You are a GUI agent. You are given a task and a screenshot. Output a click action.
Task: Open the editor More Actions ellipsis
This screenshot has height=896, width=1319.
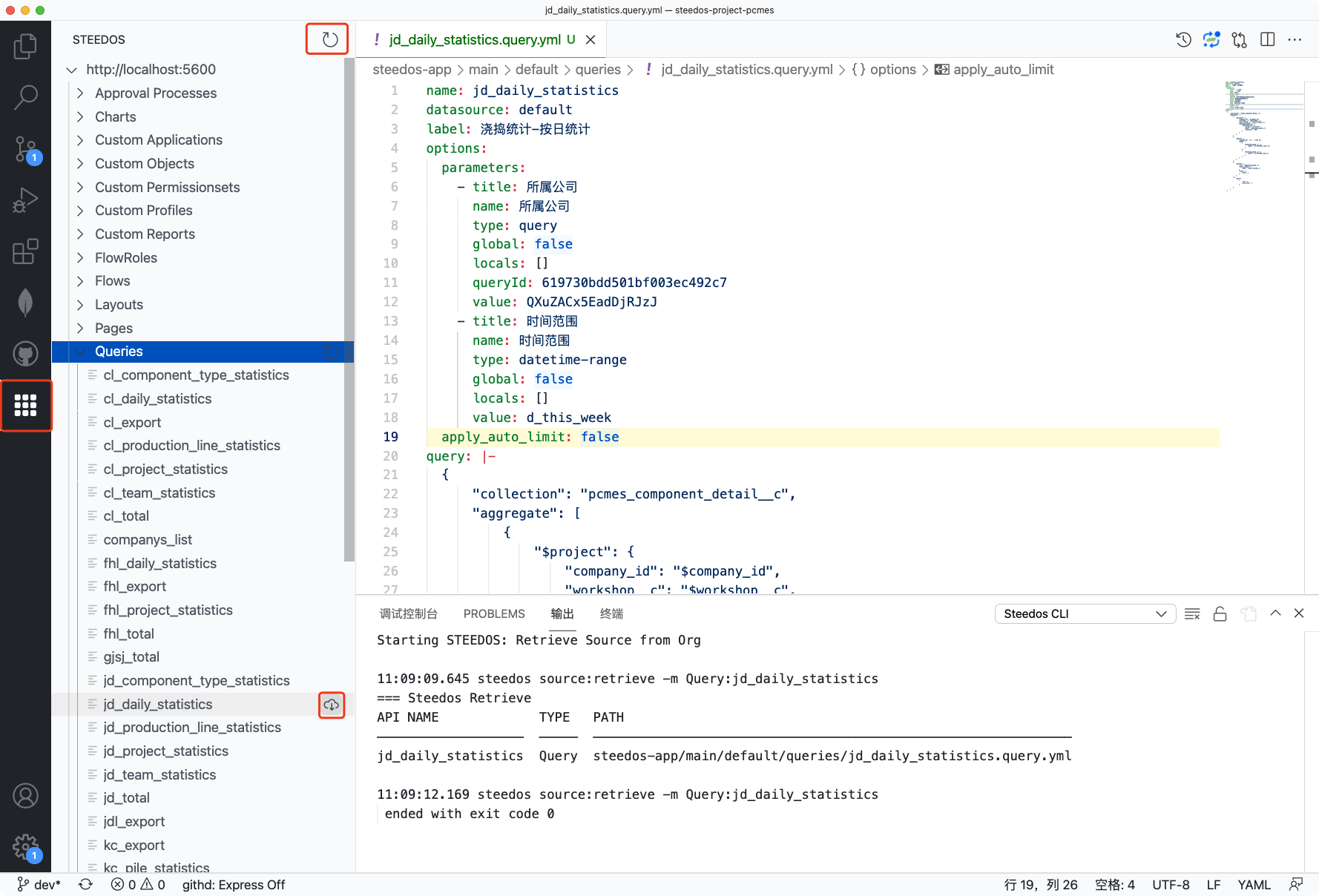pyautogui.click(x=1295, y=39)
